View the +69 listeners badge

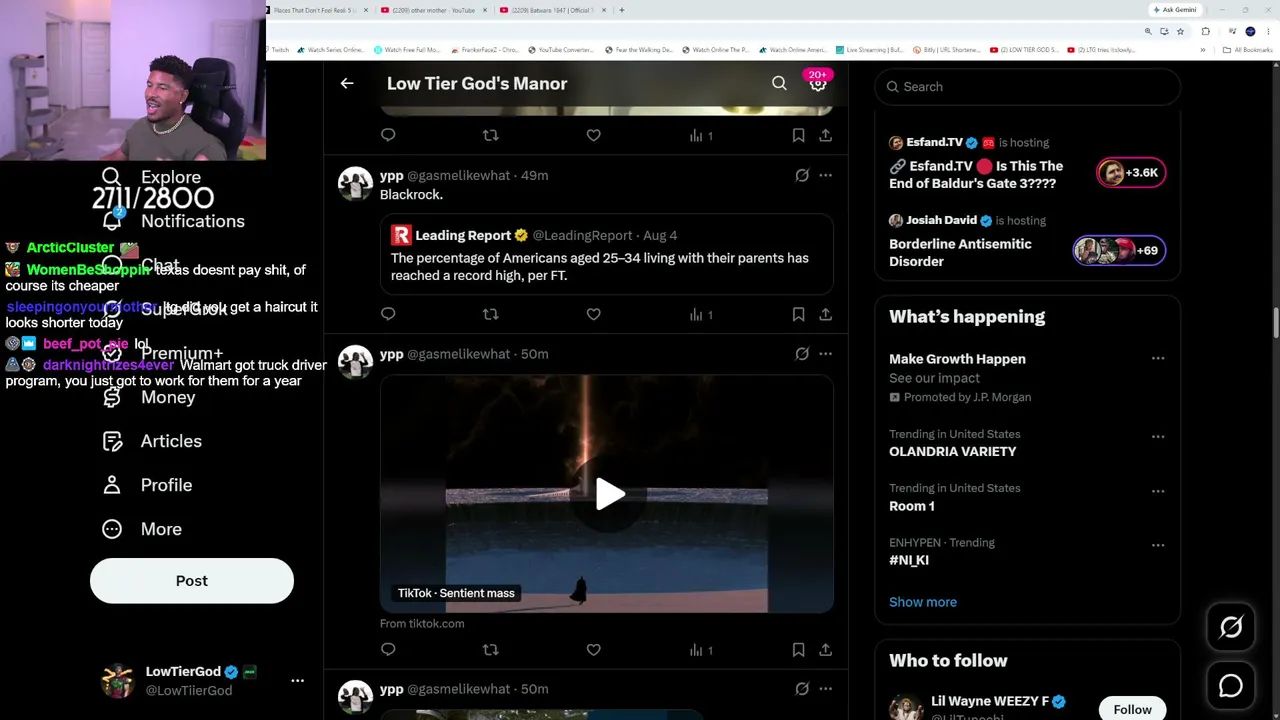[1119, 250]
